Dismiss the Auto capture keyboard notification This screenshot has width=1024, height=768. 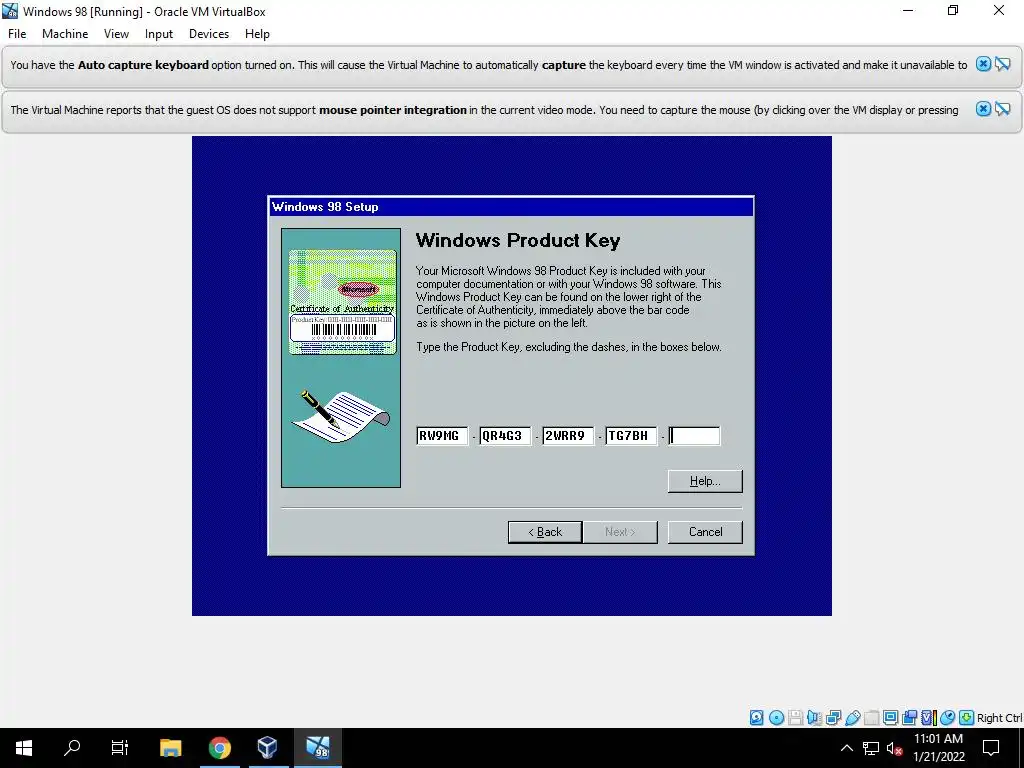point(983,64)
